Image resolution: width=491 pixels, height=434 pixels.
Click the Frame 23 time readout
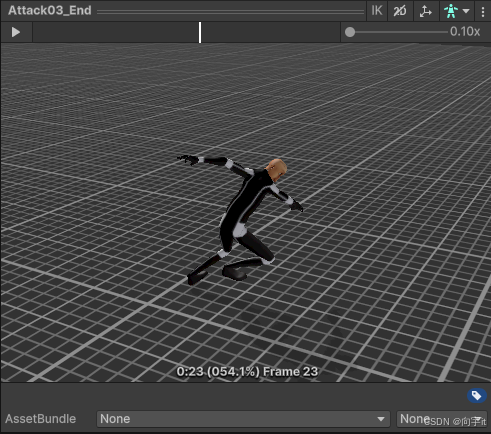pyautogui.click(x=247, y=372)
